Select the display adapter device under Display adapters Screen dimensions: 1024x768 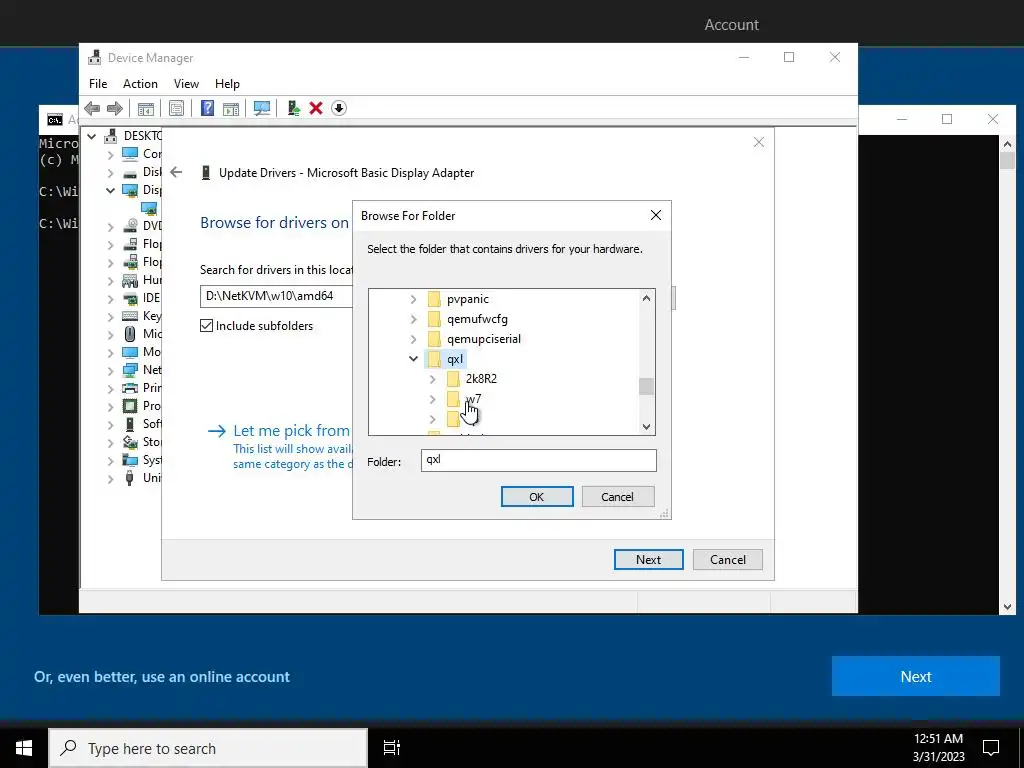pos(150,208)
